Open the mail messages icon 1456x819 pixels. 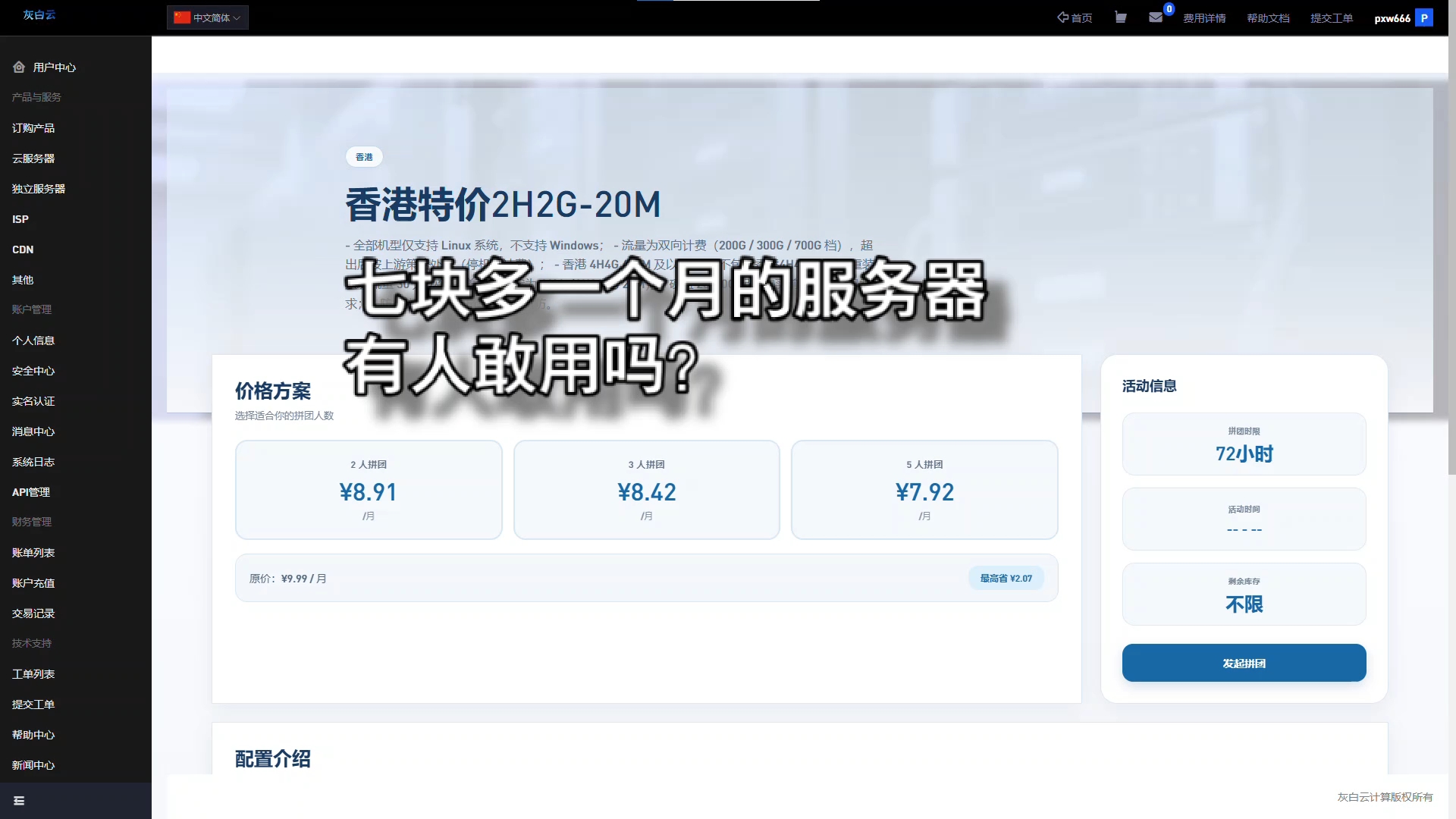click(1156, 17)
